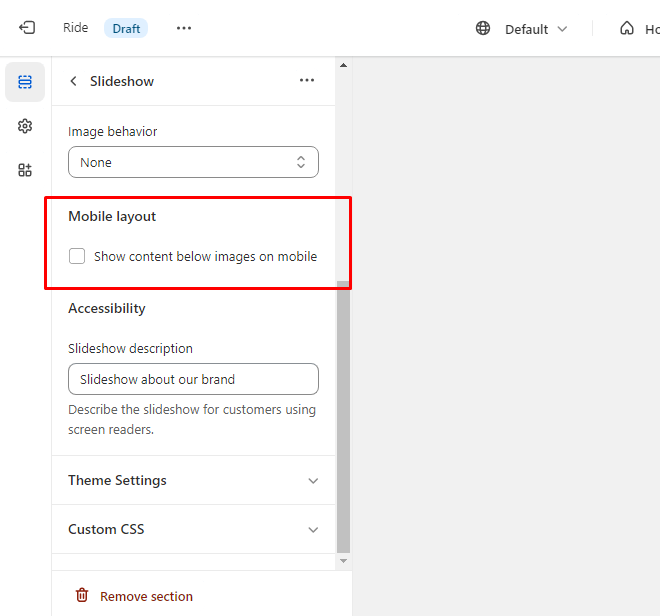Open the theme actions ellipsis menu
Screen dimensions: 660x616
[183, 28]
